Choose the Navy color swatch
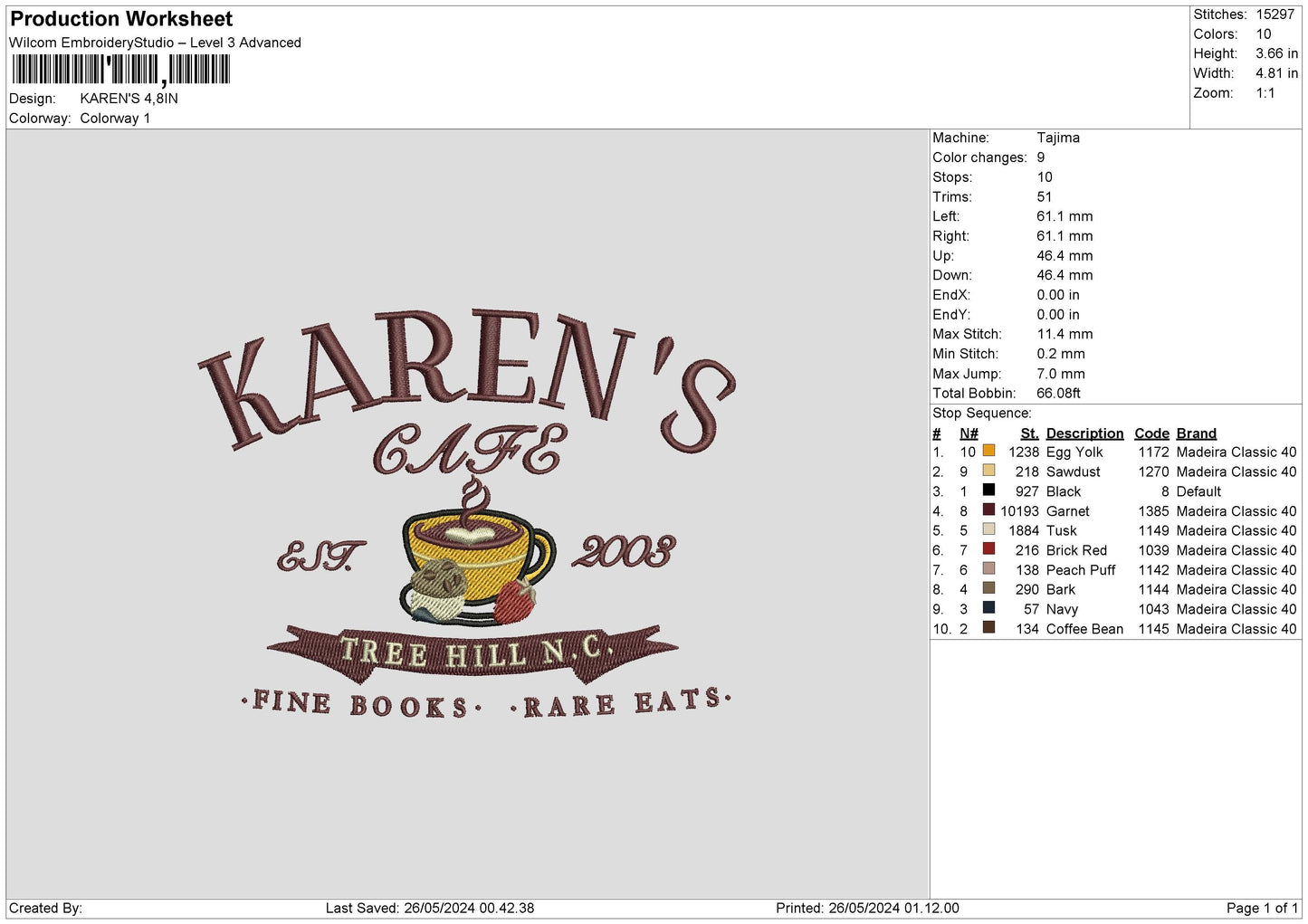1308x924 pixels. (988, 607)
